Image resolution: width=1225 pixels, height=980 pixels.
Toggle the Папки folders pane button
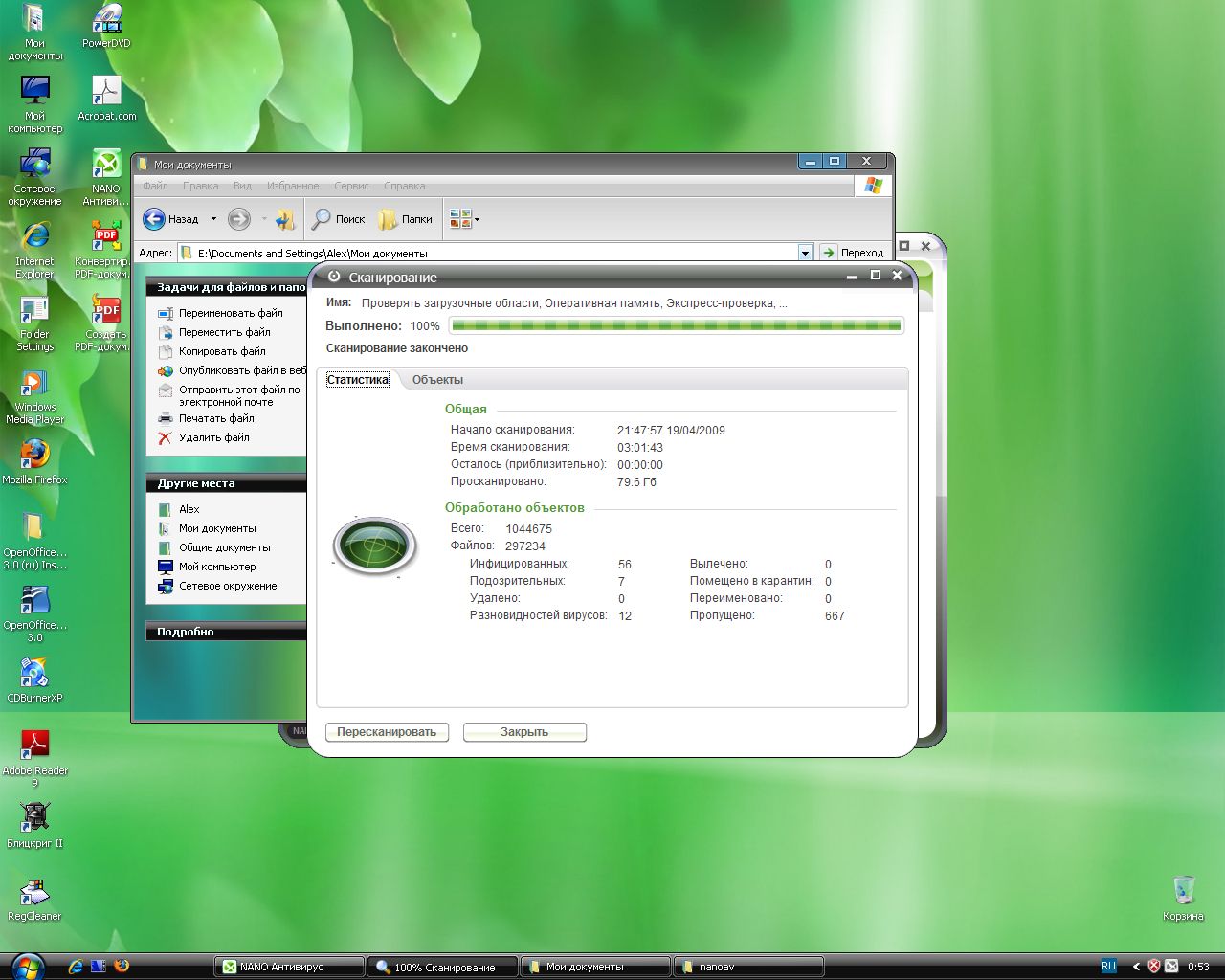[x=406, y=219]
